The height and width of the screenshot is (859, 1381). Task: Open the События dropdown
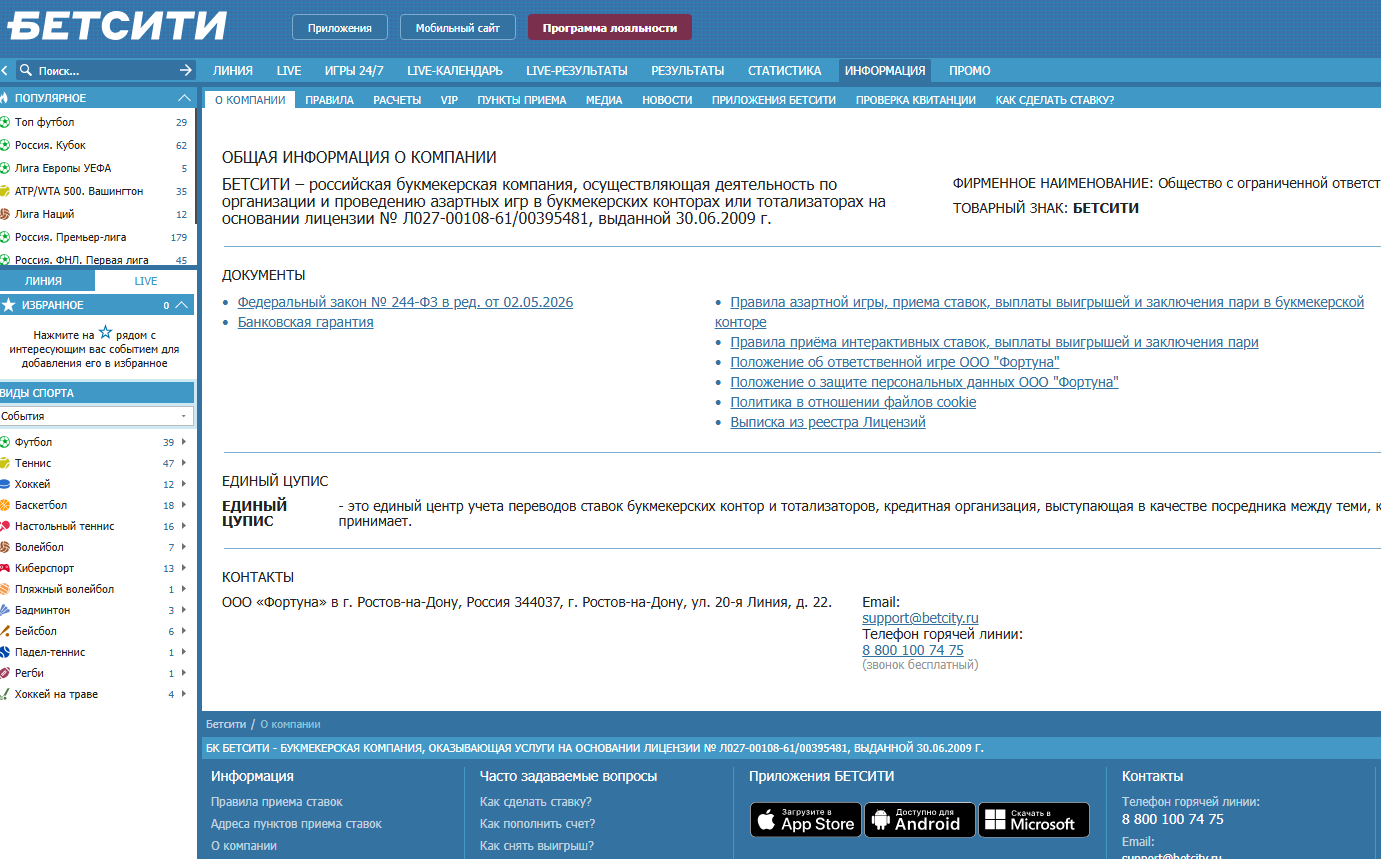pos(97,416)
